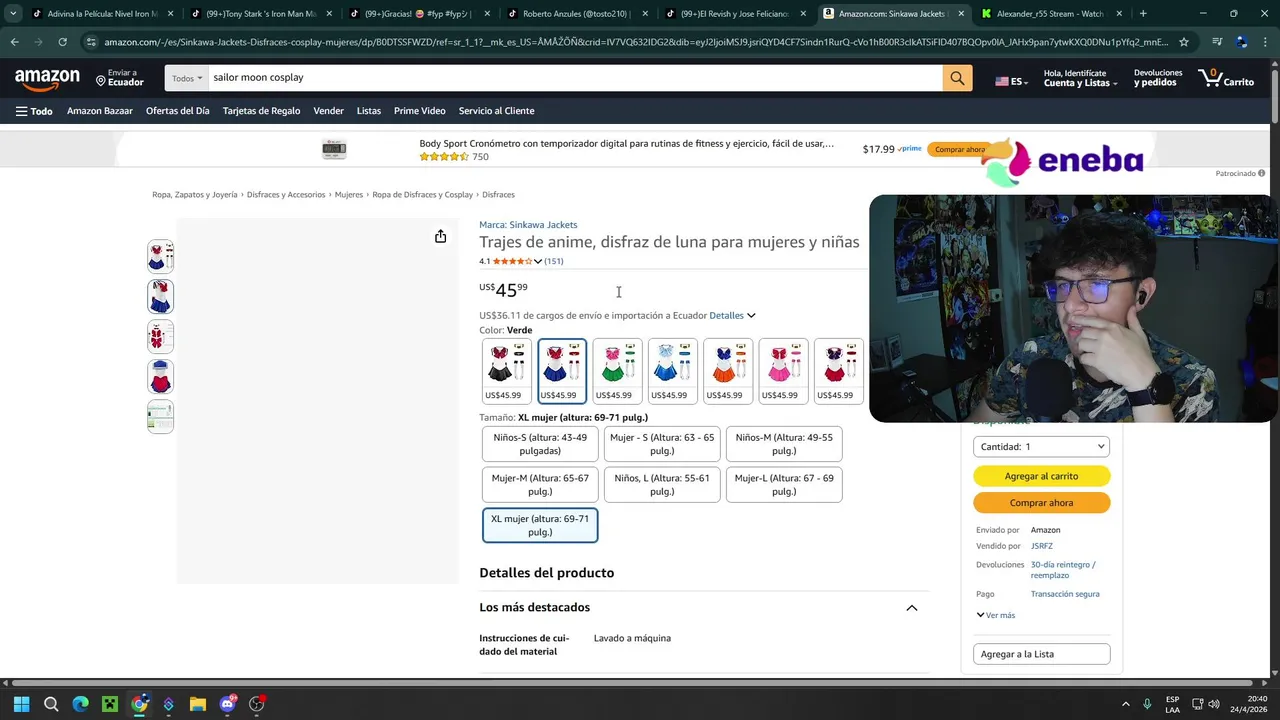Open Google Chrome from the taskbar
The image size is (1280, 720).
(139, 704)
